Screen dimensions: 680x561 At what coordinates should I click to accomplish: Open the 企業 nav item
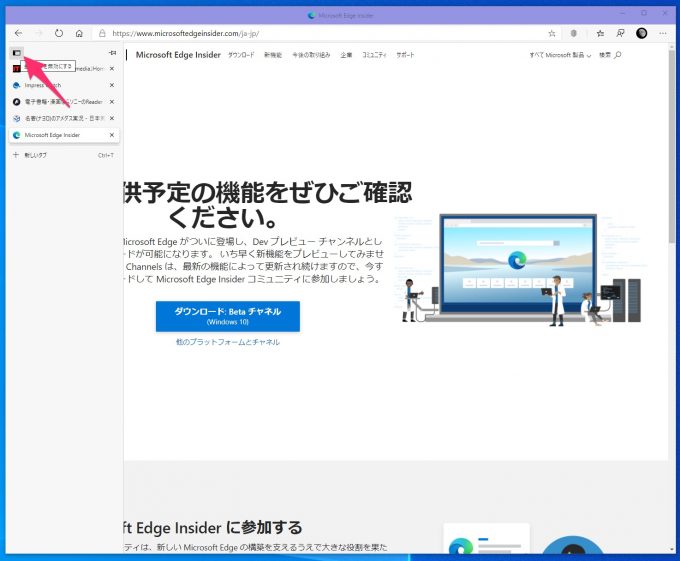pyautogui.click(x=346, y=55)
